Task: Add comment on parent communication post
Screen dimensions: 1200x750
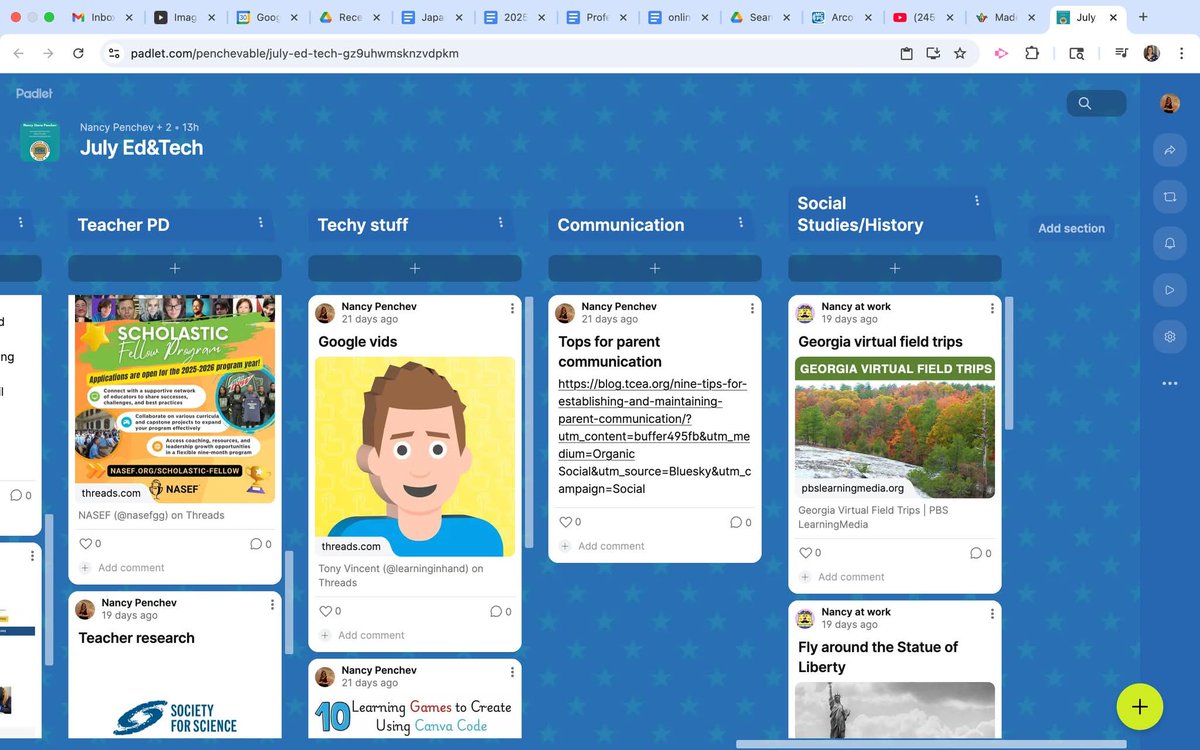Action: tap(611, 546)
